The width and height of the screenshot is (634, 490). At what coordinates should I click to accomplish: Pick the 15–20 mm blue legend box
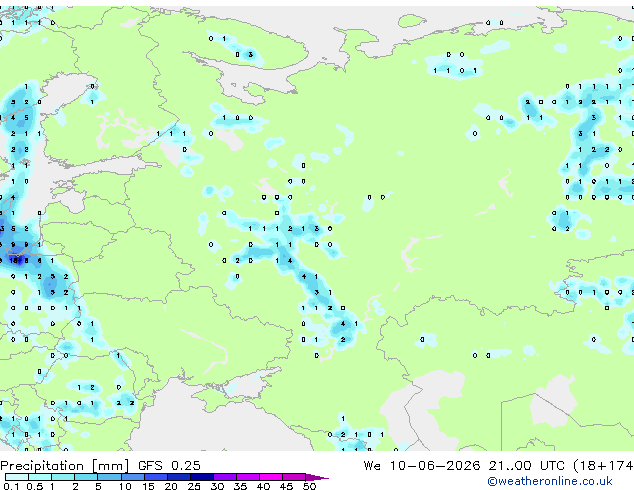(x=156, y=477)
